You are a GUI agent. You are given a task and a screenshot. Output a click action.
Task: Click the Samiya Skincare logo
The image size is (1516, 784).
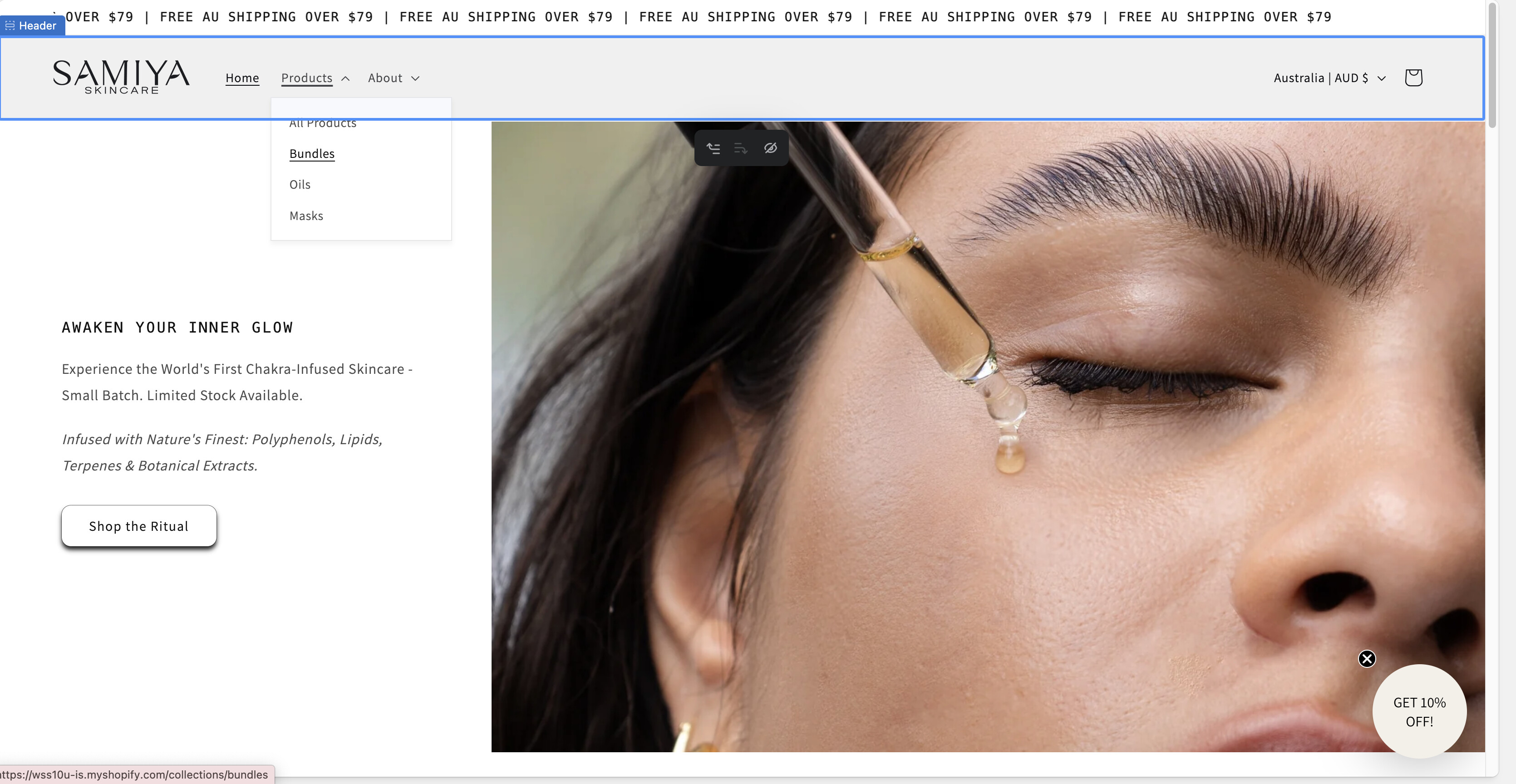pos(121,77)
